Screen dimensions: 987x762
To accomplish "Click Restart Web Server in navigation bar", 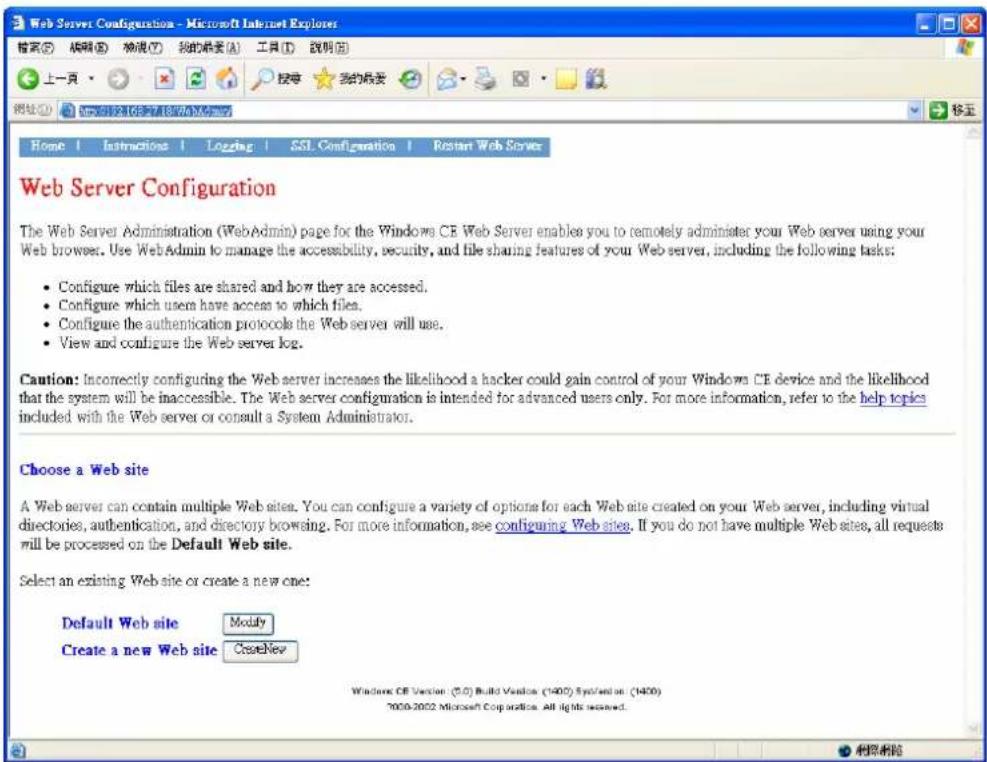I will coord(487,146).
